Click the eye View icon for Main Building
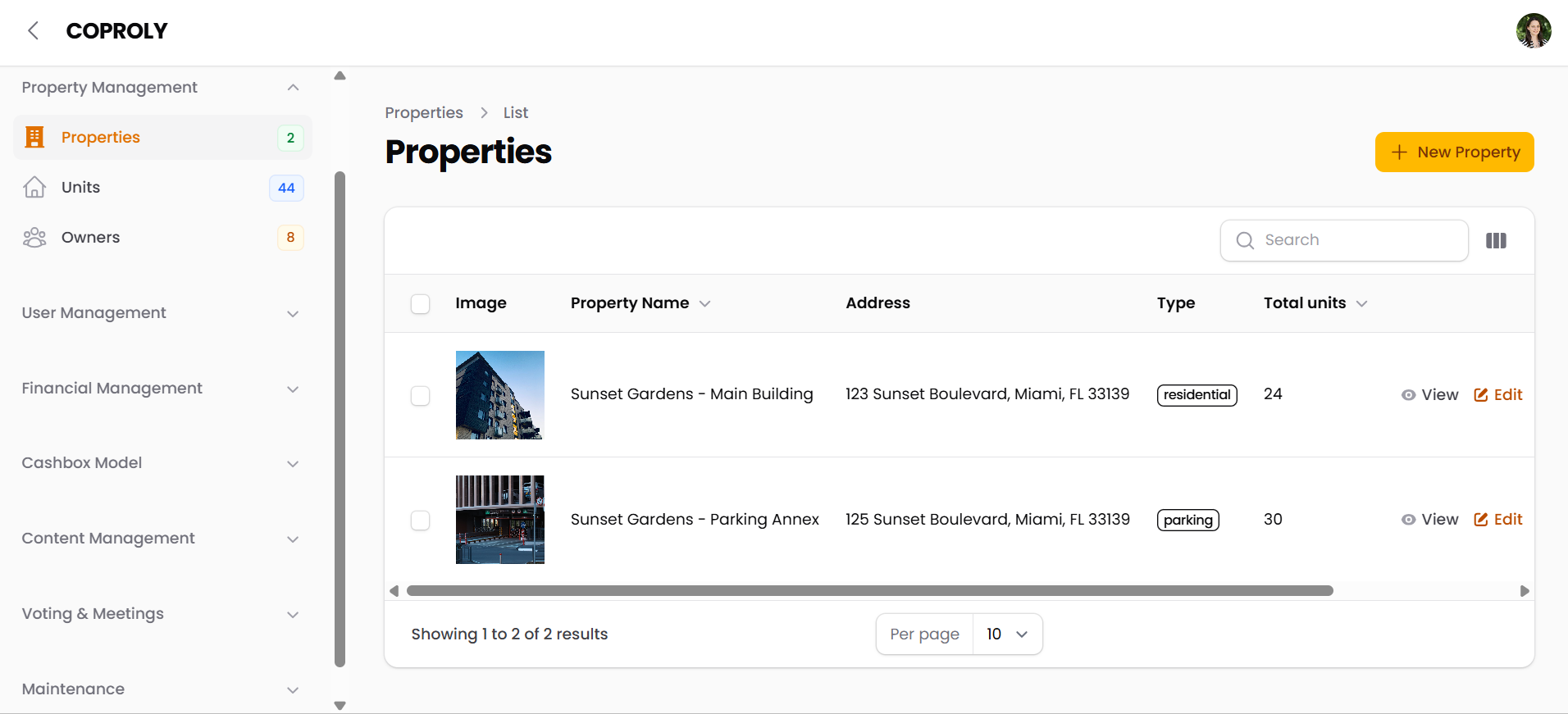This screenshot has height=714, width=1568. [1408, 395]
